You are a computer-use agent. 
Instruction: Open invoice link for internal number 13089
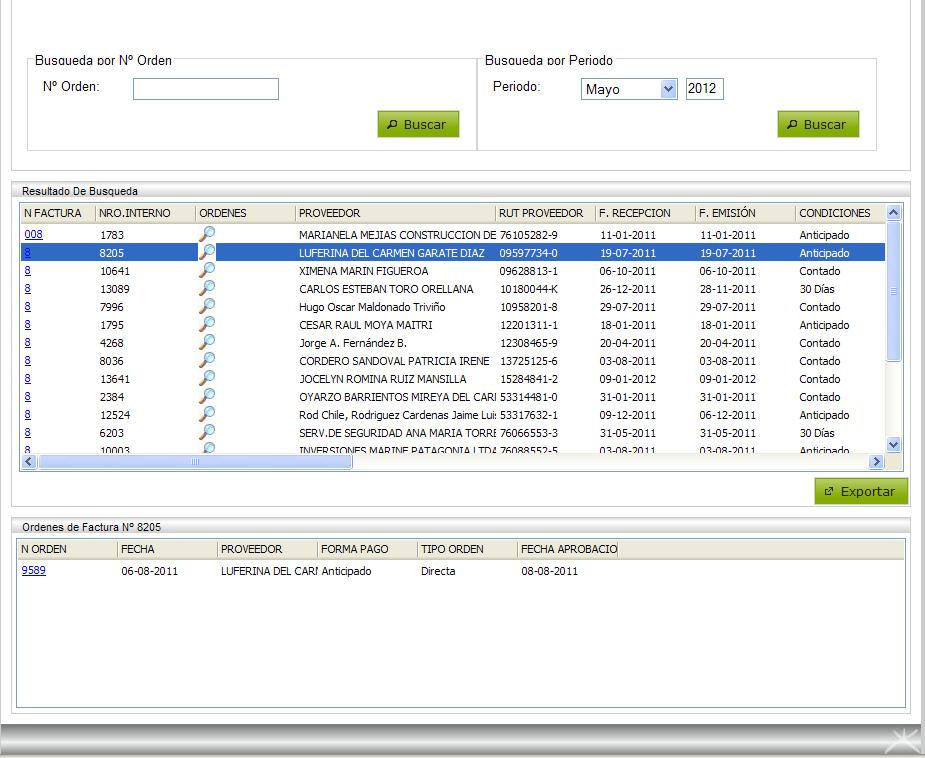pos(28,289)
